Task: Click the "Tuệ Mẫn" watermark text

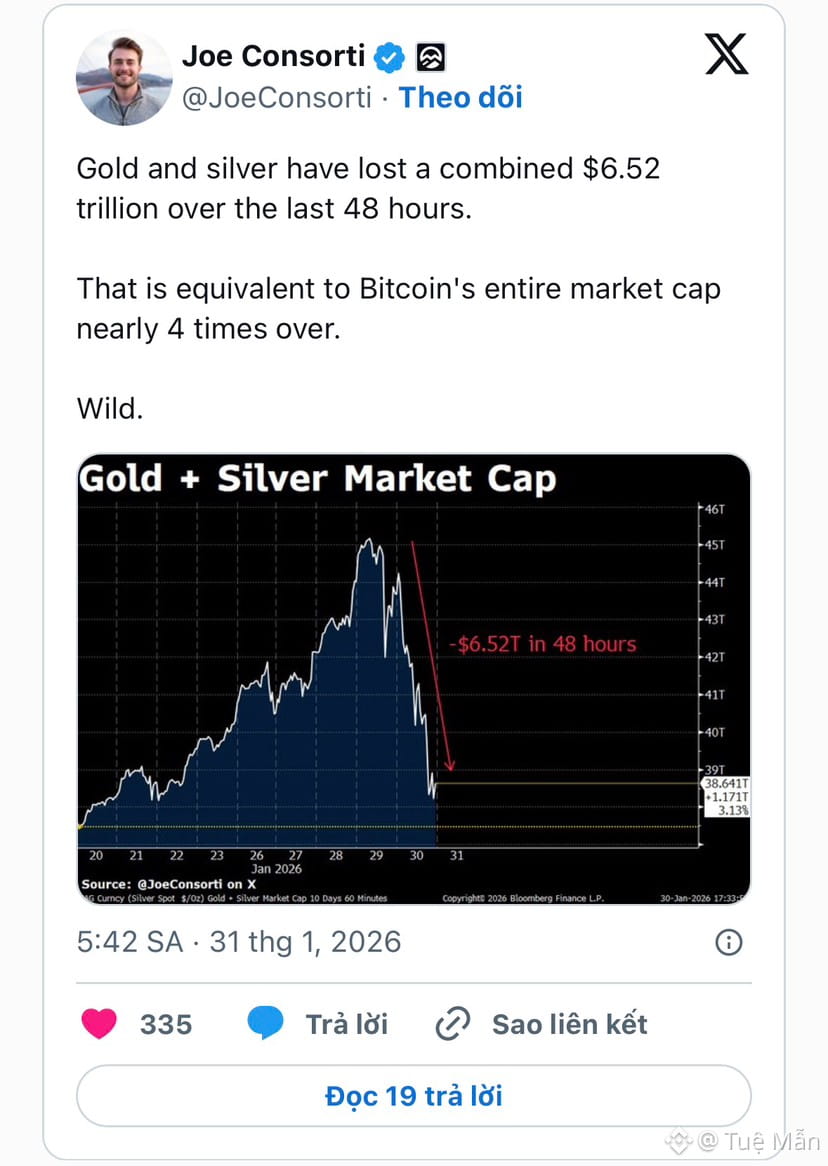Action: coord(773,1141)
